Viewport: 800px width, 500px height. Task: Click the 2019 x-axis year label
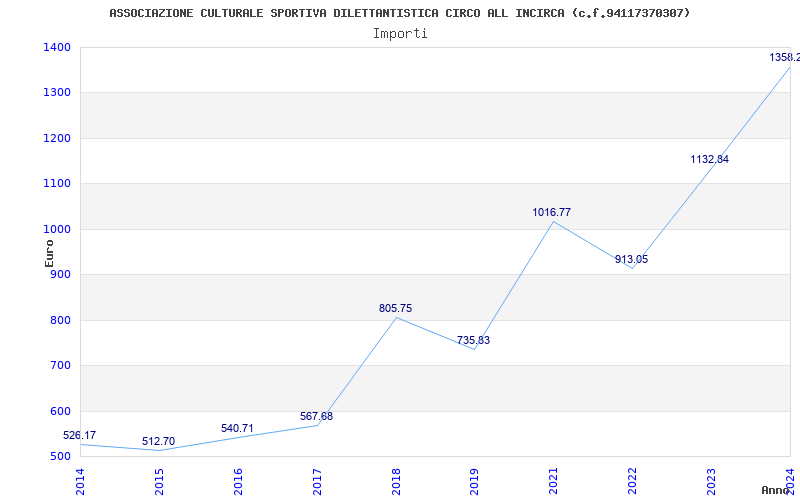tap(474, 482)
